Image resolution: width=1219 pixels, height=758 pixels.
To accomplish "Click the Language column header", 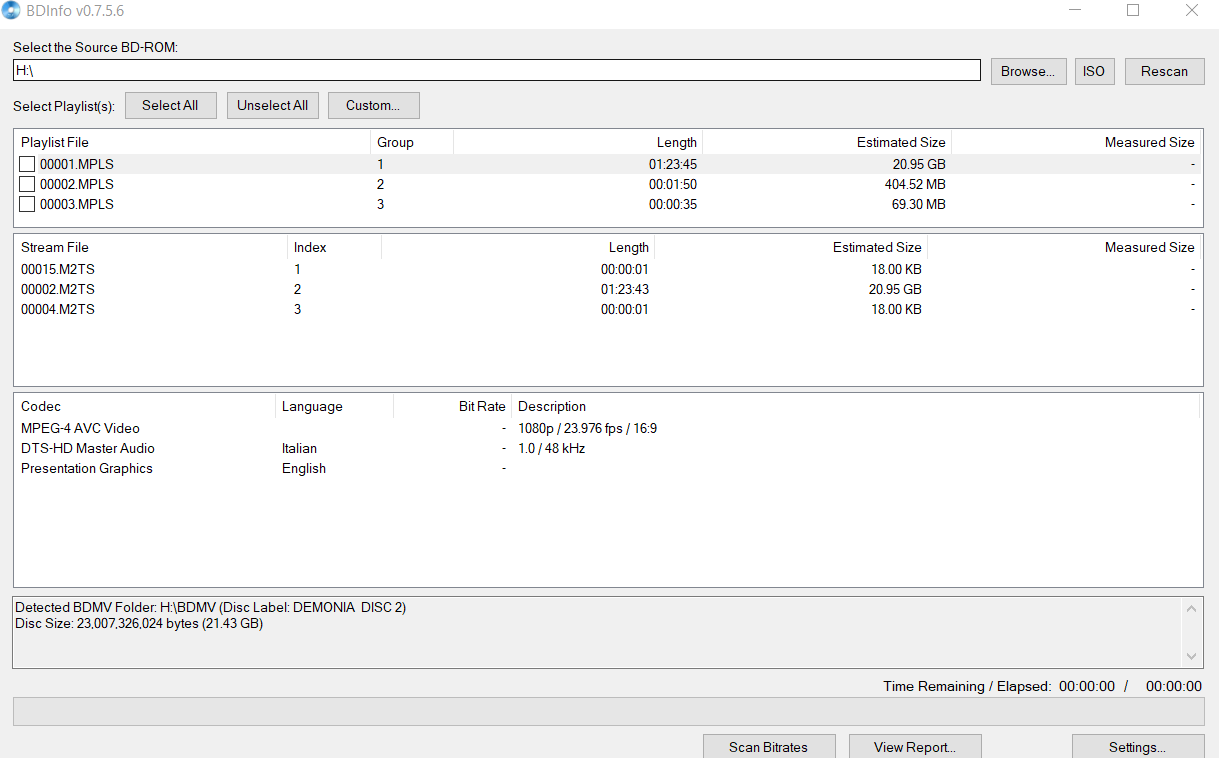I will point(334,406).
